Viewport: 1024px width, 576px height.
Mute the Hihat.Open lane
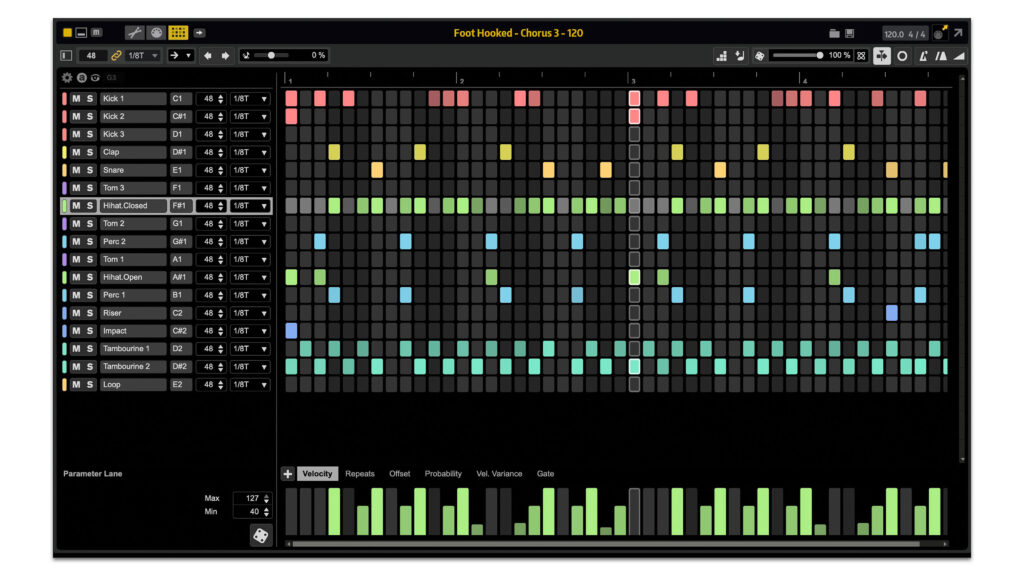(x=76, y=277)
